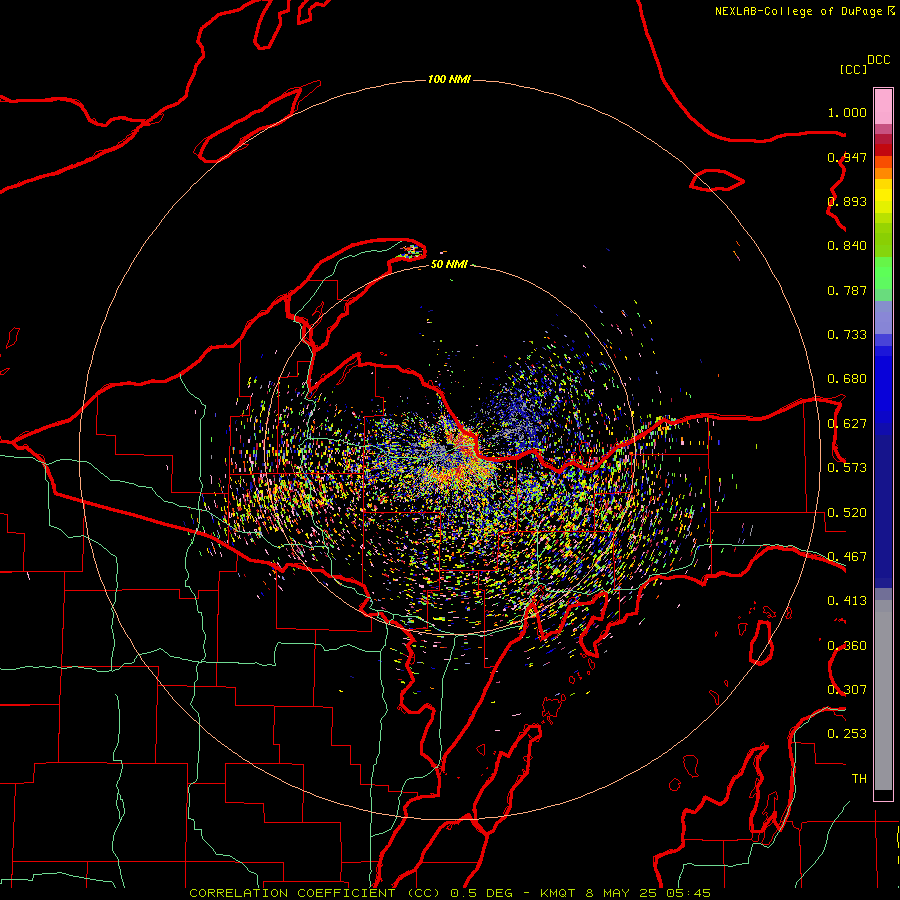900x900 pixels.
Task: Click the 05:45 timestamp in the caption
Action: [688, 893]
